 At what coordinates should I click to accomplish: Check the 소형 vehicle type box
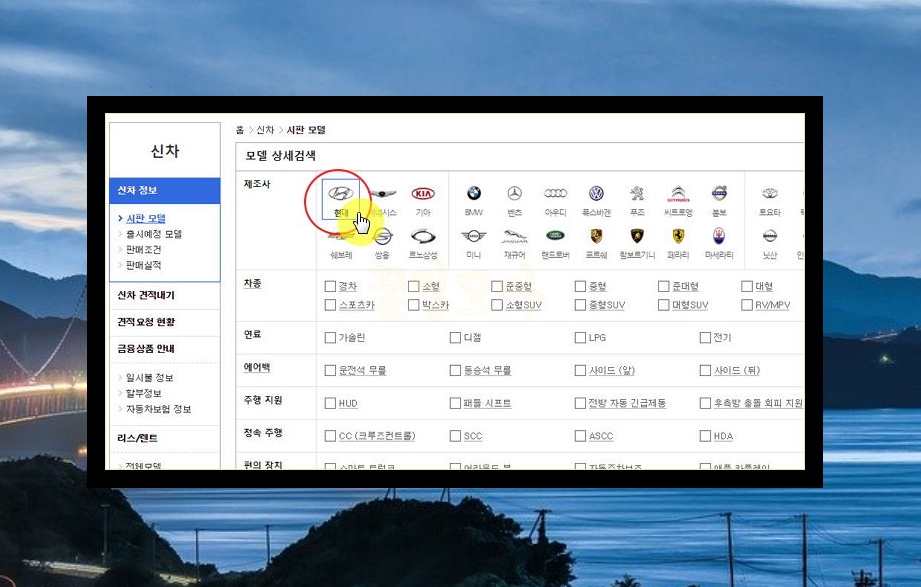click(x=414, y=286)
